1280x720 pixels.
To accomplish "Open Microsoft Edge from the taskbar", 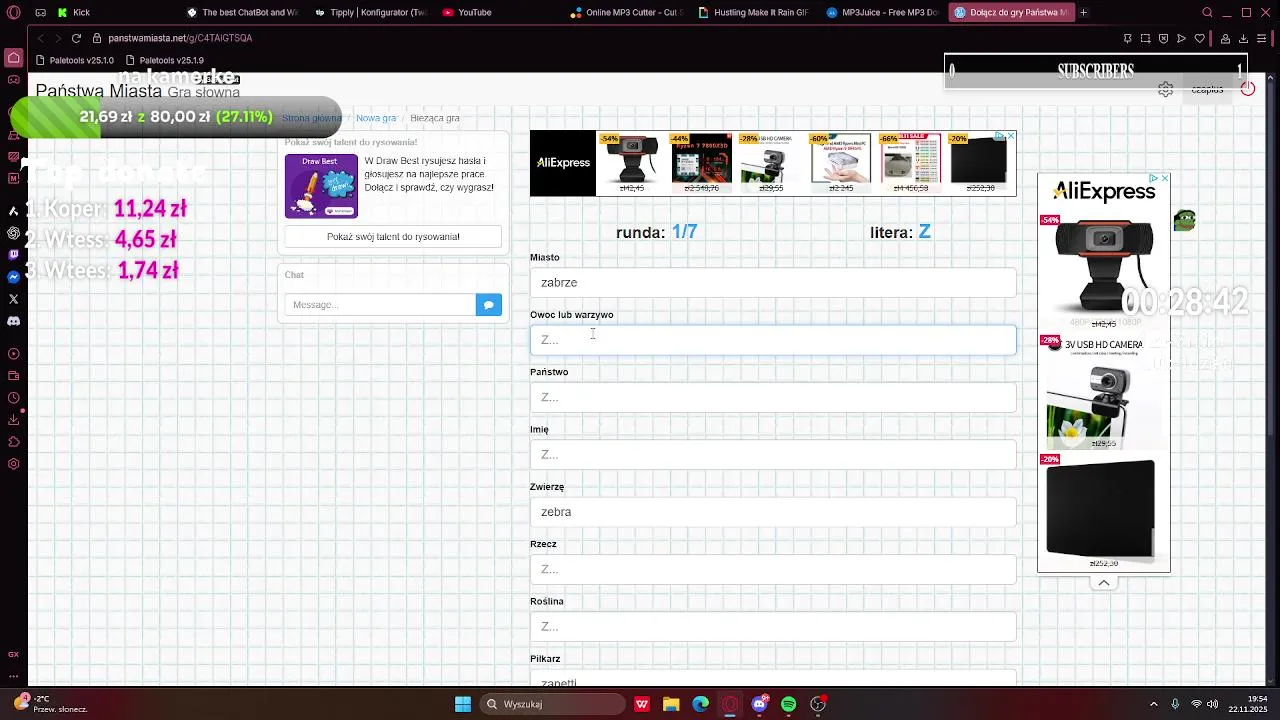I will [700, 704].
